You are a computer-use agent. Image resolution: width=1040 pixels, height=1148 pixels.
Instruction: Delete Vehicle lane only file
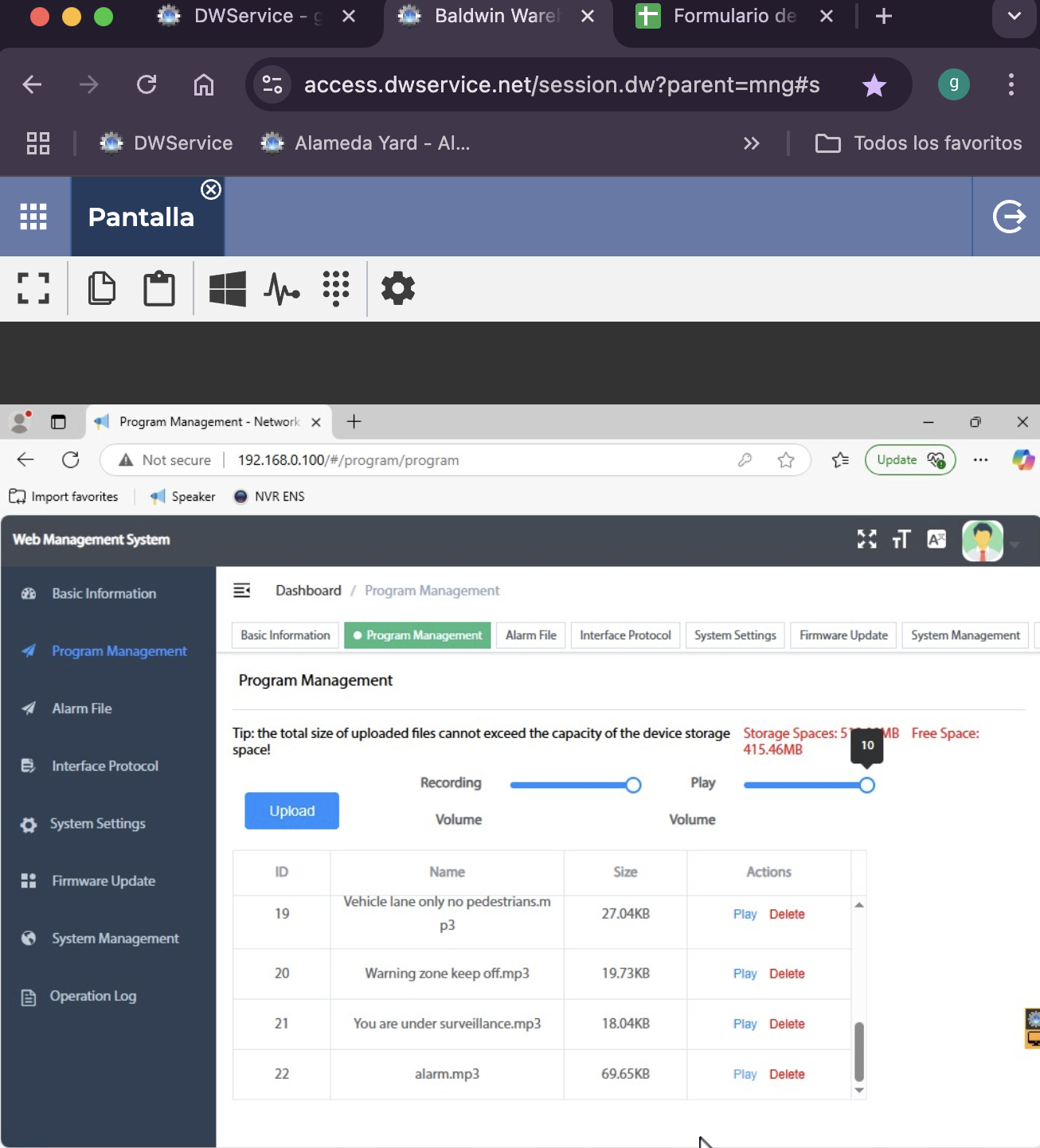pyautogui.click(x=787, y=914)
